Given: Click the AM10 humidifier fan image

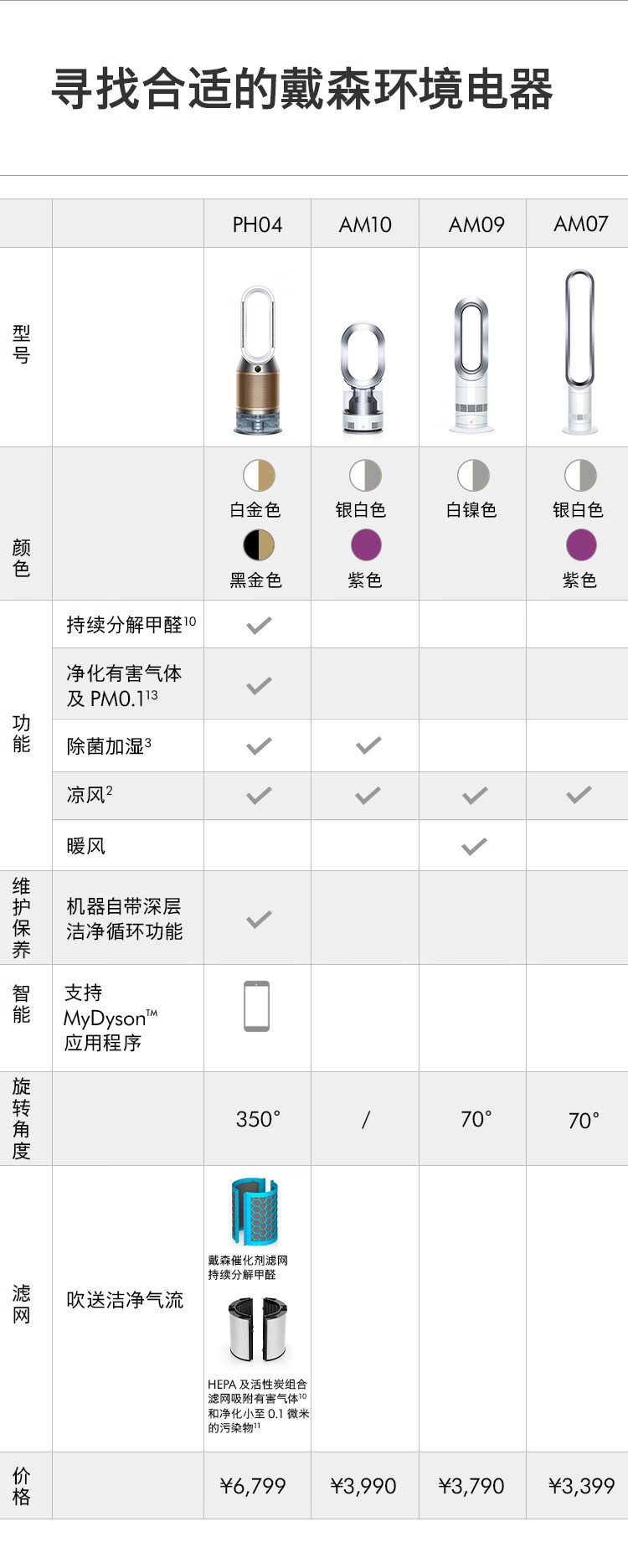Looking at the screenshot, I should pos(363,379).
